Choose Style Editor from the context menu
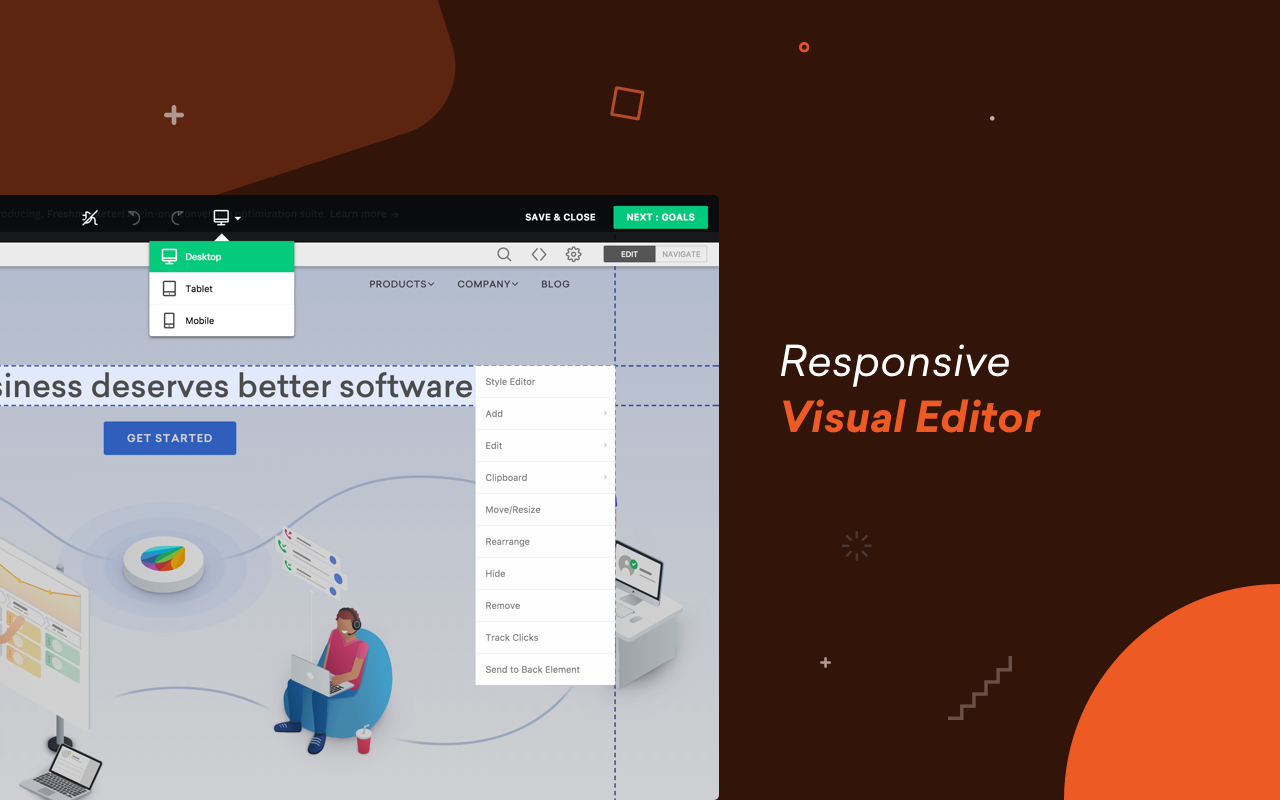This screenshot has width=1280, height=800. [x=544, y=382]
